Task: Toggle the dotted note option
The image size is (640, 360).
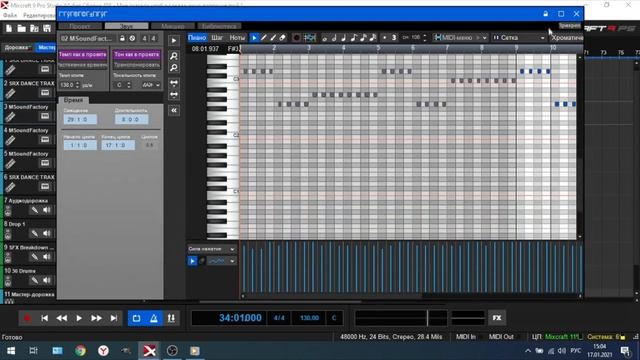Action: 385,38
